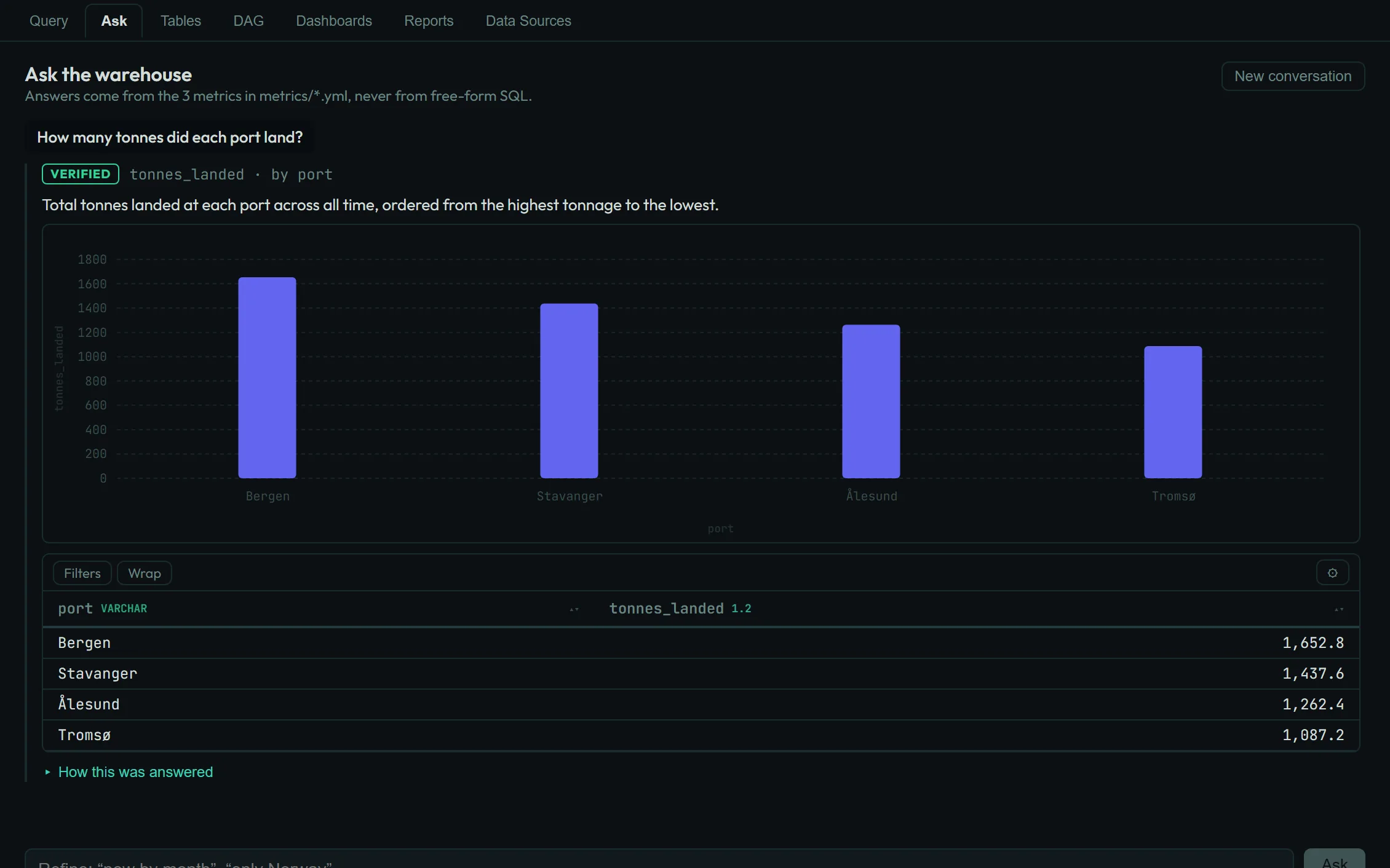The image size is (1390, 868).
Task: Sort by the port column arrows
Action: click(574, 609)
